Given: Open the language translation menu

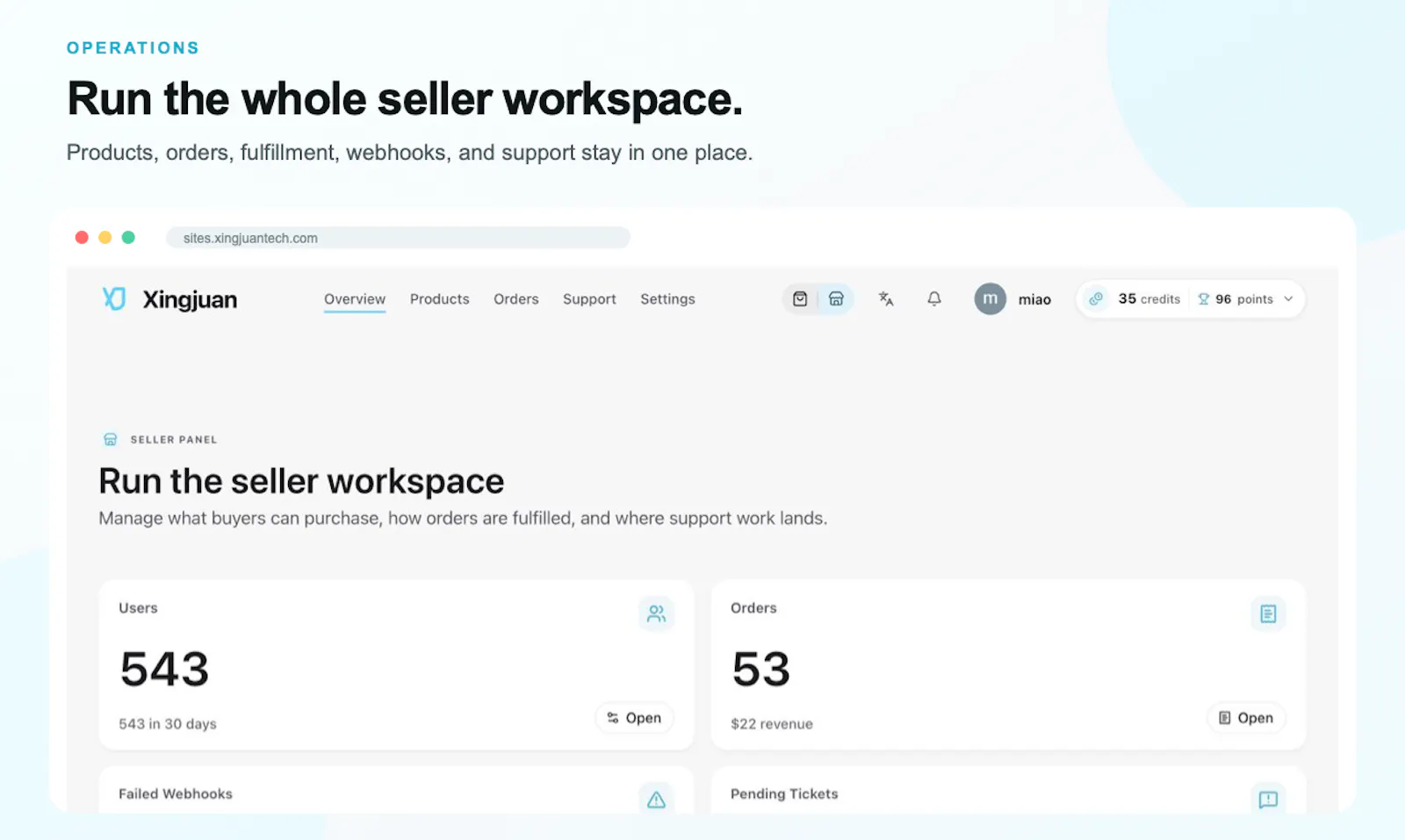Looking at the screenshot, I should tap(886, 299).
